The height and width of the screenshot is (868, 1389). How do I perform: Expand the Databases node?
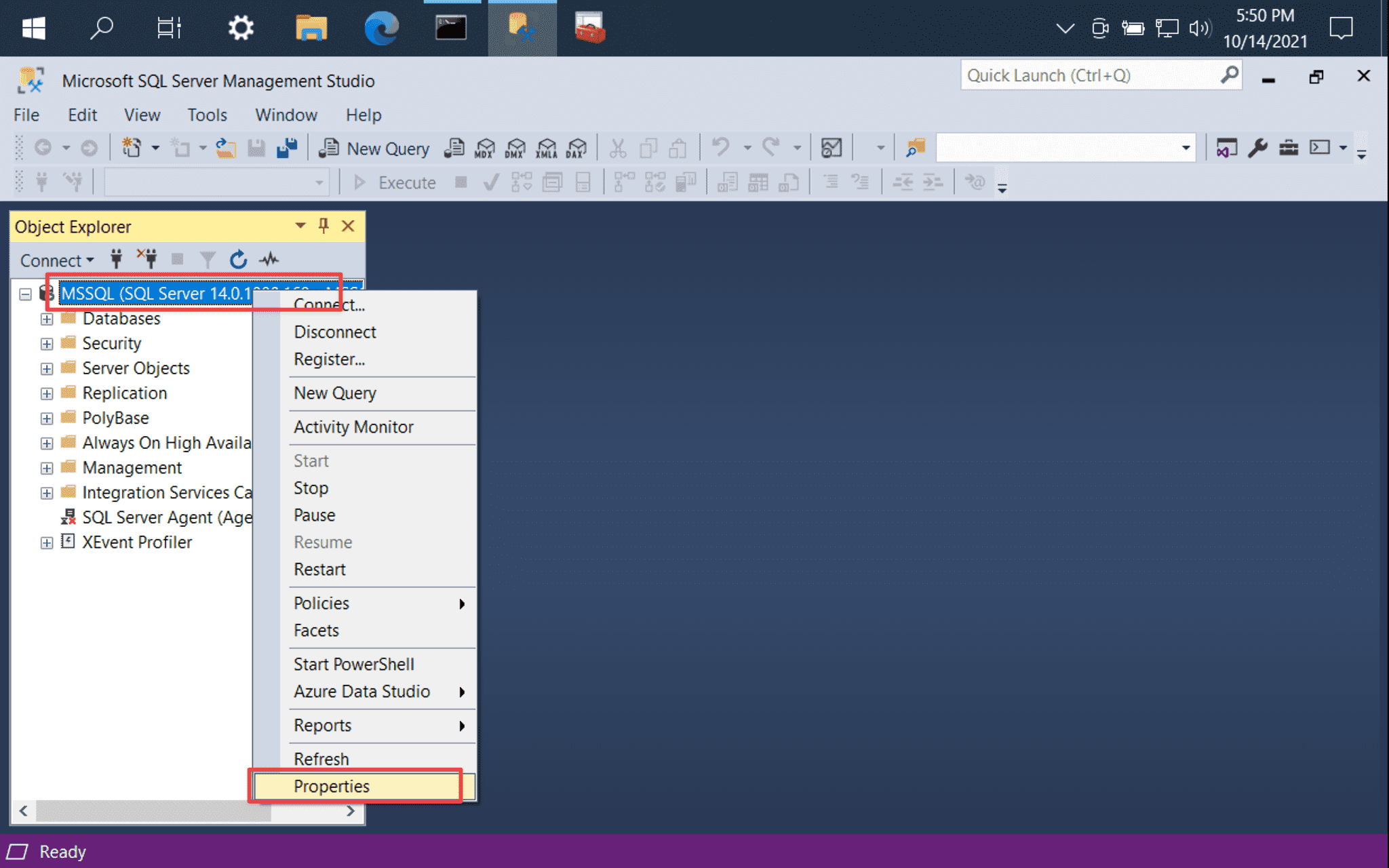coord(47,319)
